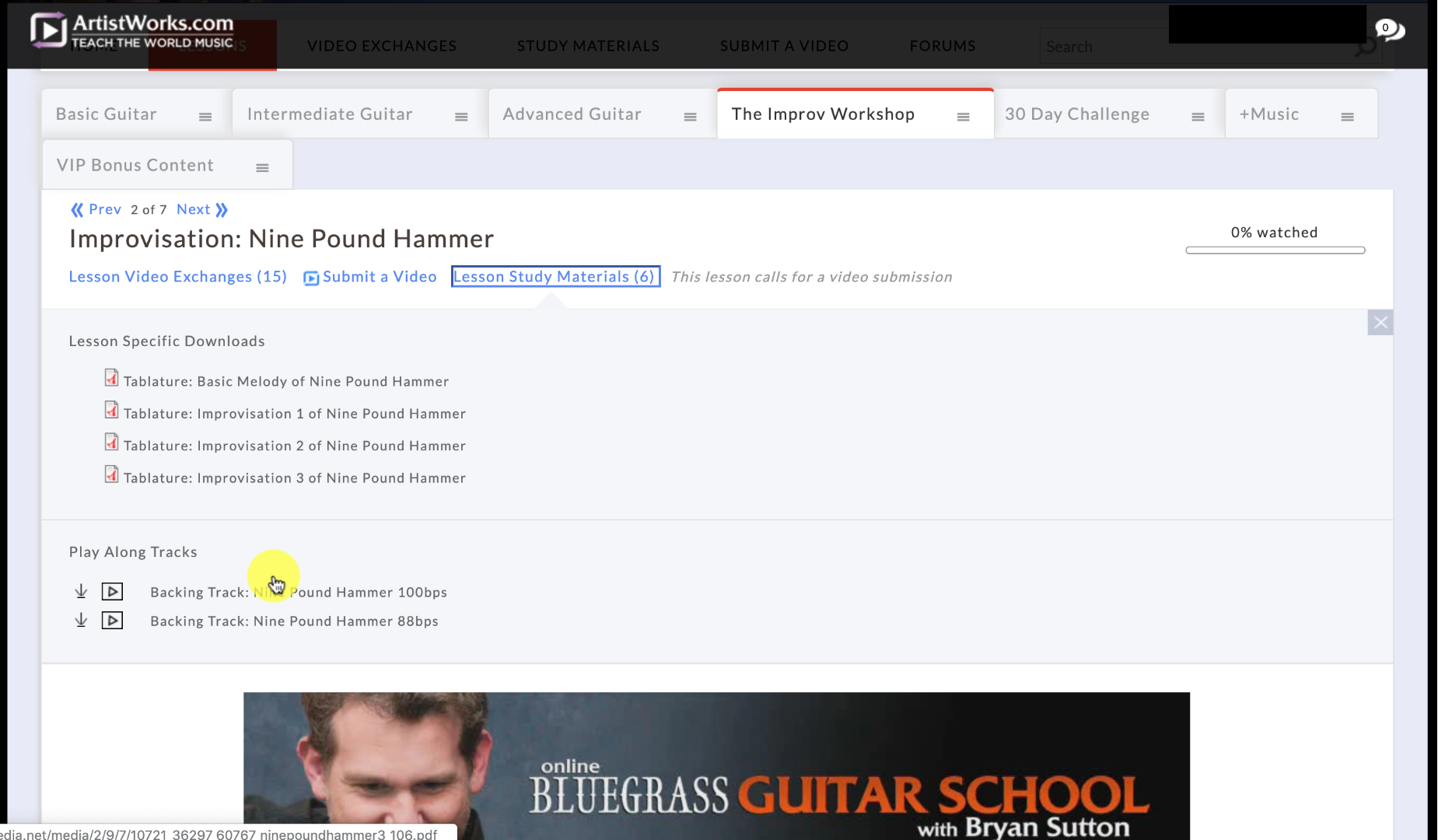Expand the 30 Day Challenge tab menu
The image size is (1438, 840).
tap(1198, 117)
